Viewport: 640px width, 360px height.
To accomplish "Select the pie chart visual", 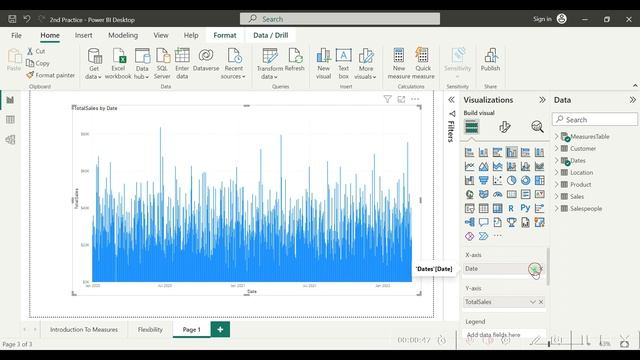I will pyautogui.click(x=511, y=180).
